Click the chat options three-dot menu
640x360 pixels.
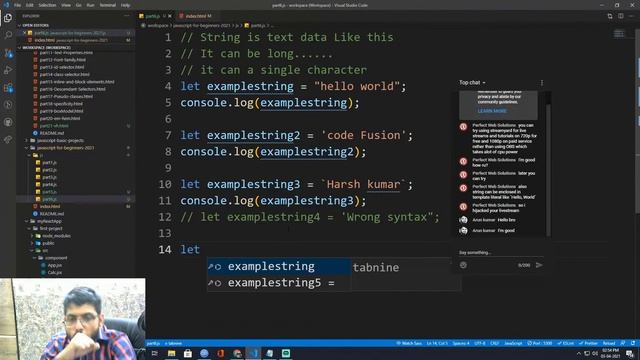(x=542, y=83)
